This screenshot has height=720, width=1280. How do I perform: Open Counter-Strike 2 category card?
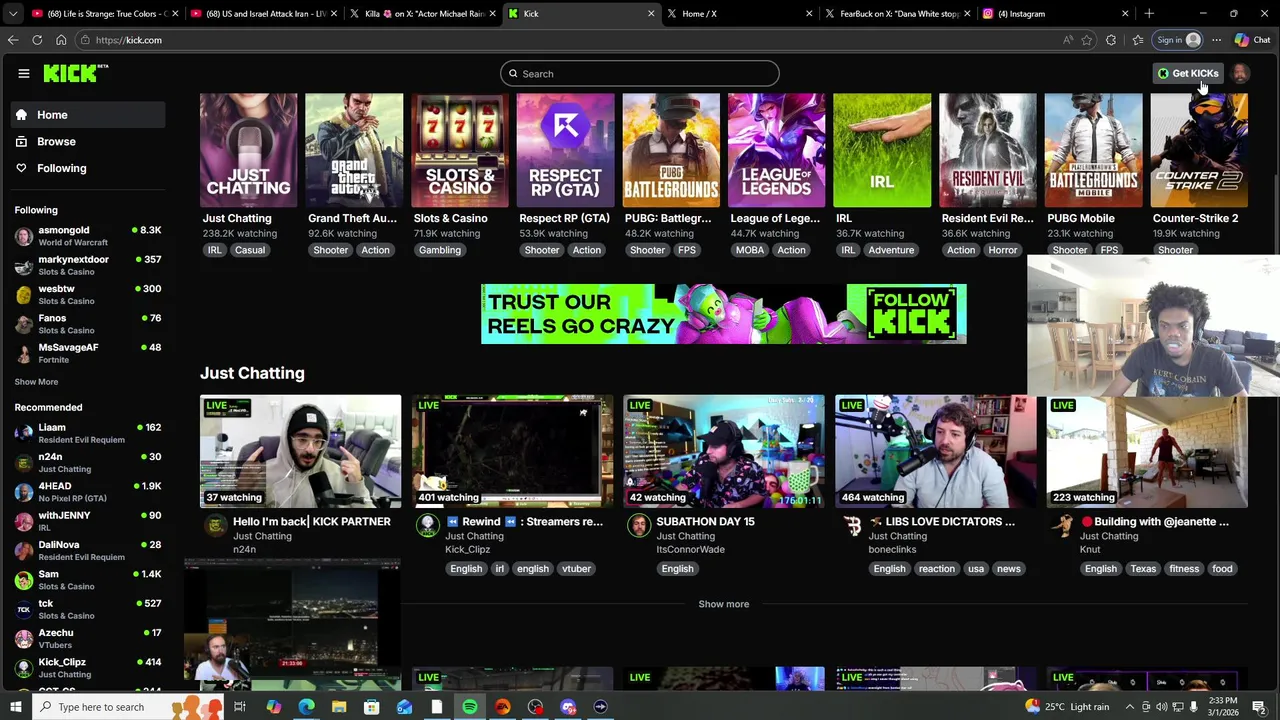(1199, 150)
